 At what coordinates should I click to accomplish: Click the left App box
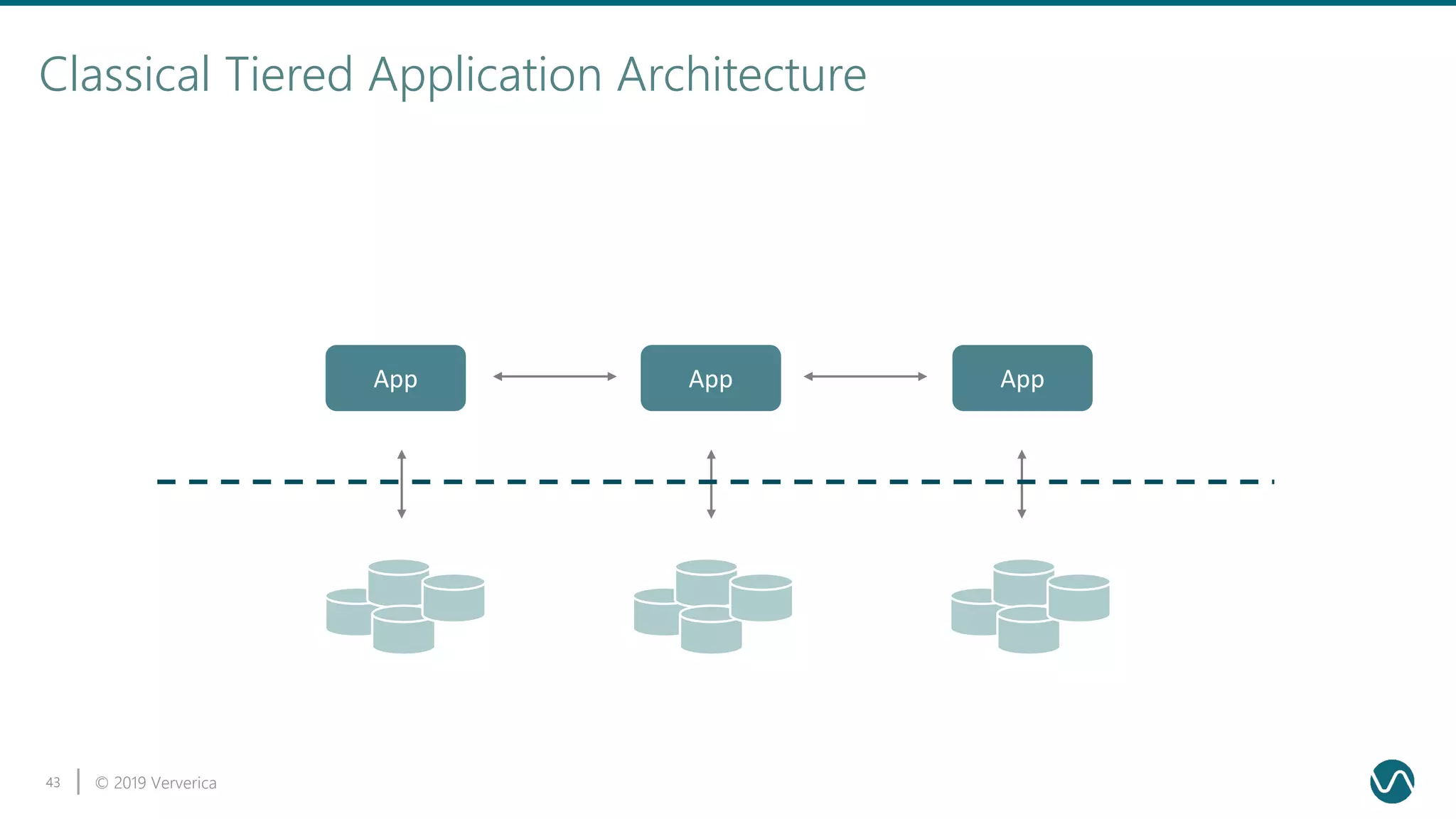tap(395, 378)
